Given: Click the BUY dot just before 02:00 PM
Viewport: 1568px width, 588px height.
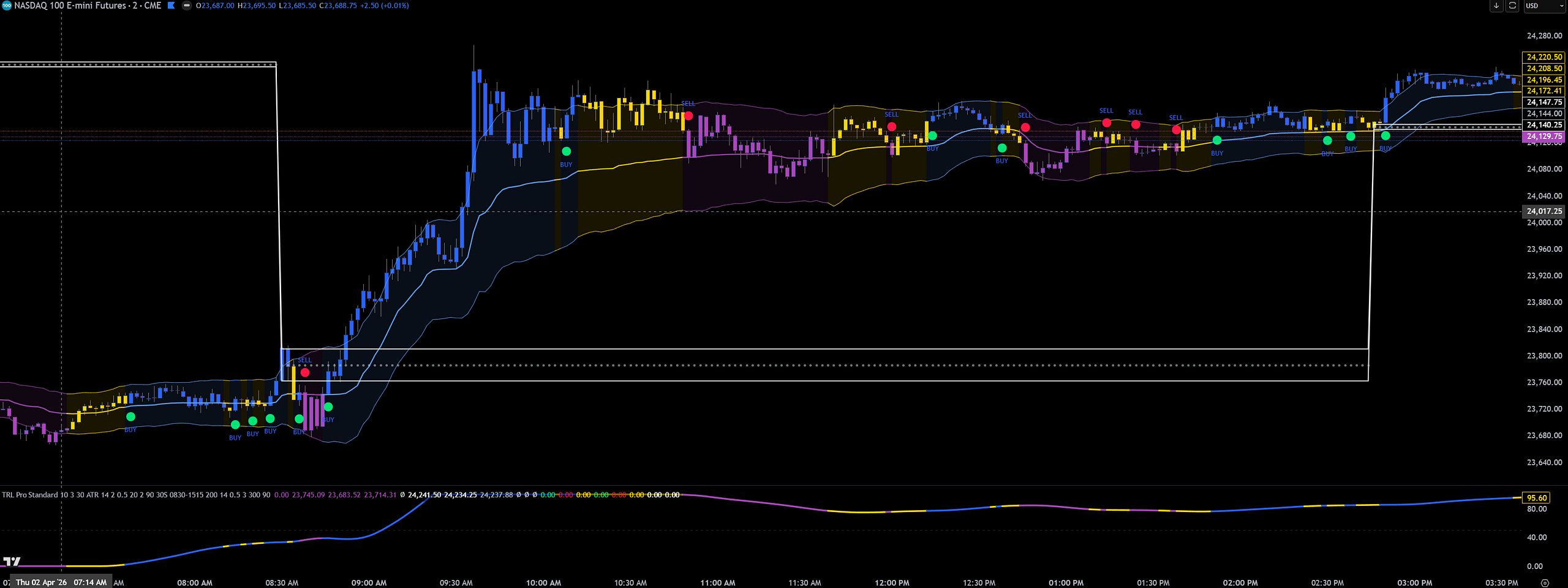Looking at the screenshot, I should [x=1217, y=140].
